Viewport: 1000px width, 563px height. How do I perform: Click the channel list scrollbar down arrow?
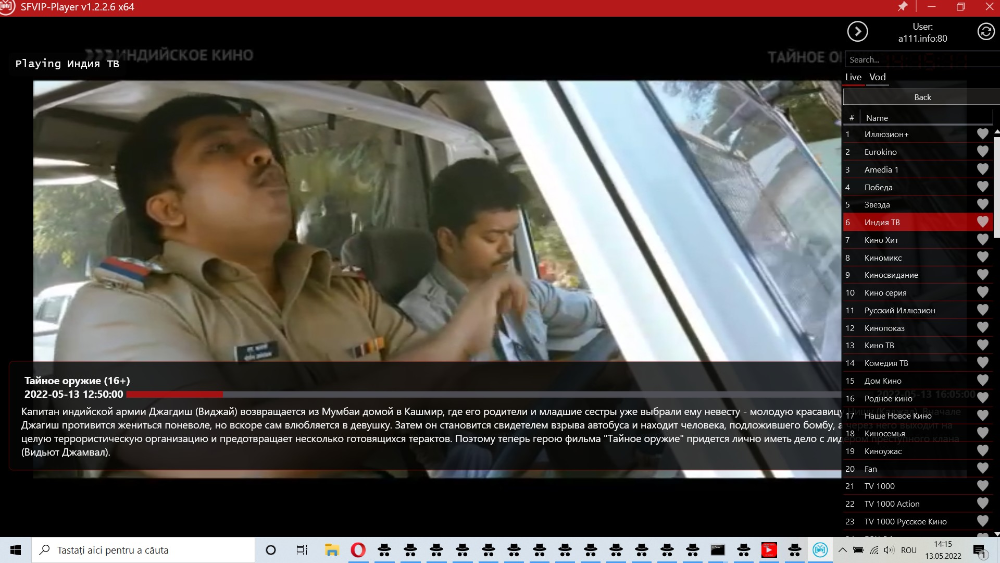(997, 534)
